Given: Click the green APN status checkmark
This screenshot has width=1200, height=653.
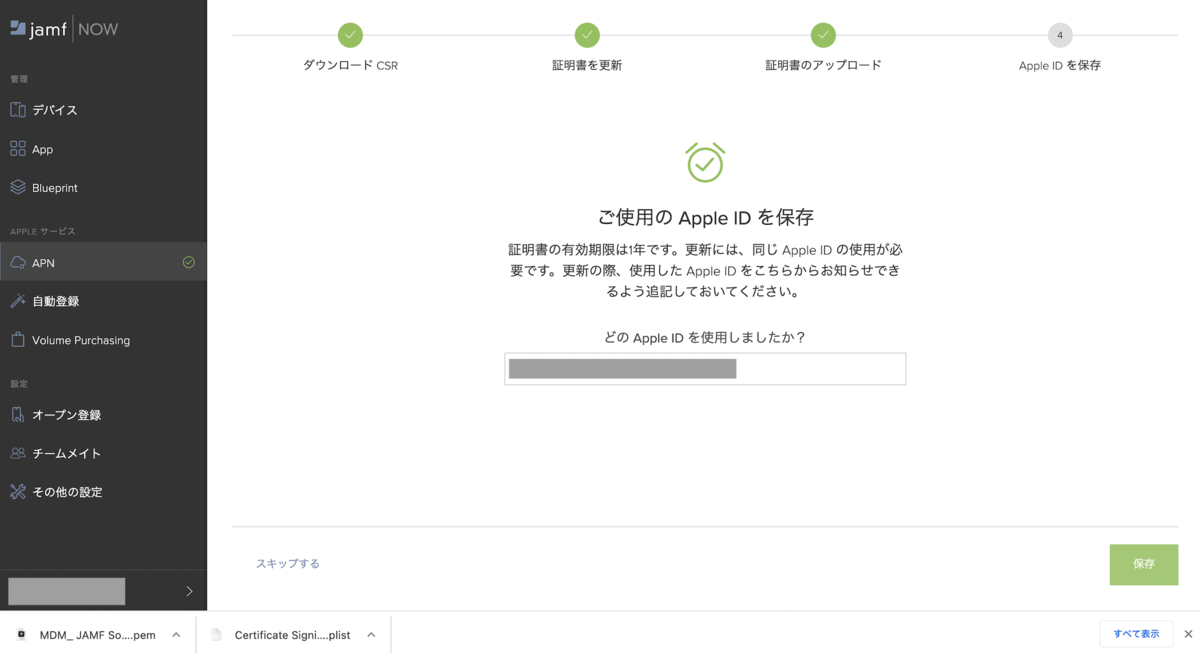Looking at the screenshot, I should point(189,262).
